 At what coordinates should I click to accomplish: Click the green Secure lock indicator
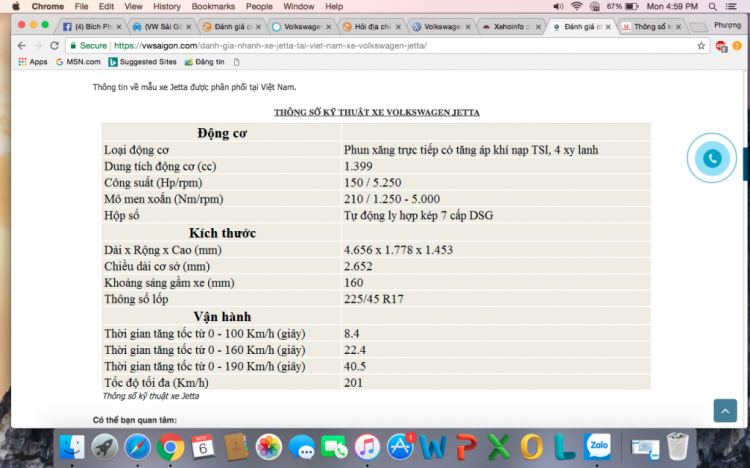pos(88,46)
